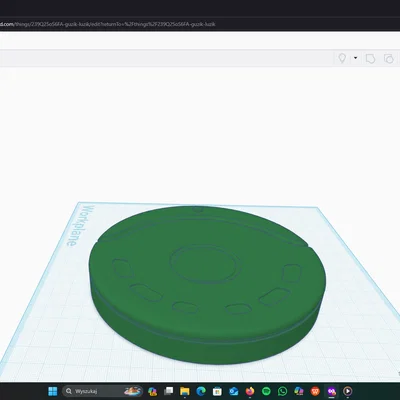Click the Ungroup shapes toolbar icon
Screen dimensions: 400x400
pyautogui.click(x=389, y=59)
